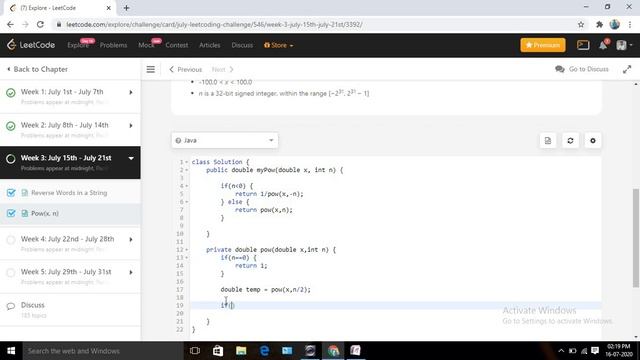Click the Search the web and Windows box

pos(102,351)
